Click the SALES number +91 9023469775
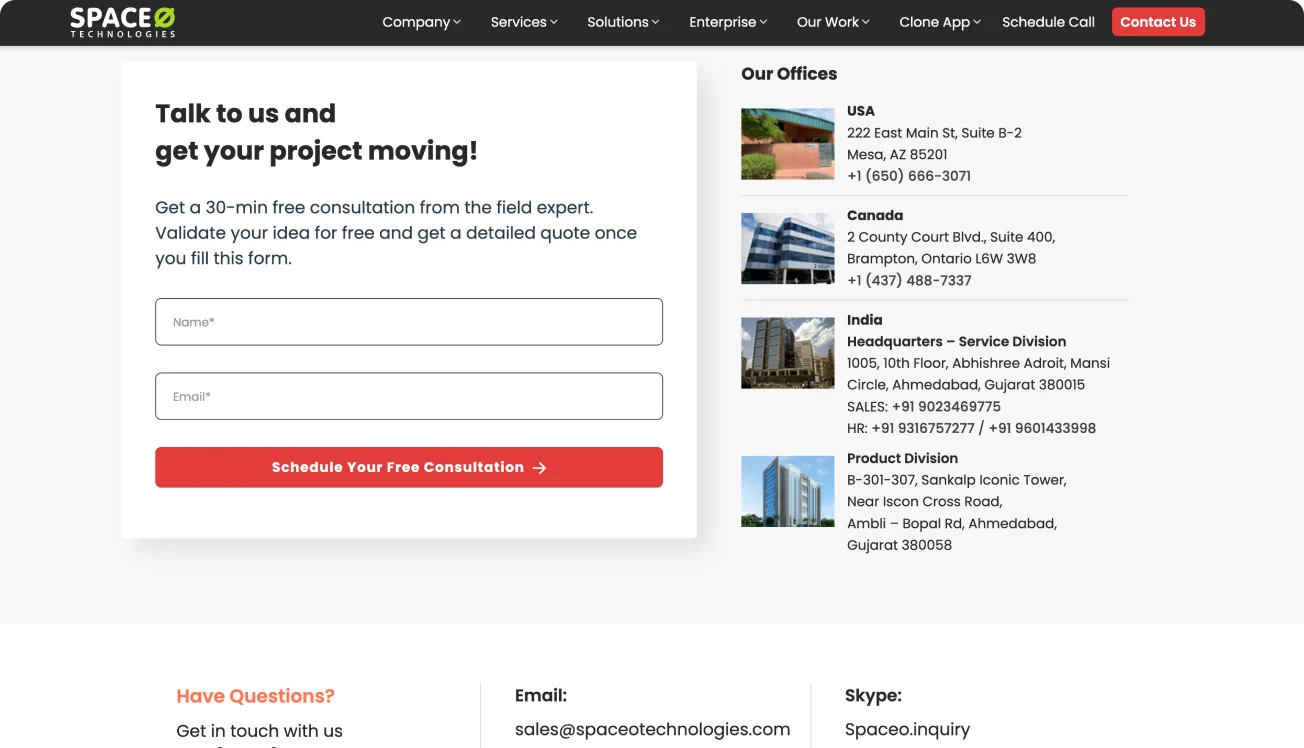The image size is (1304, 748). pos(946,407)
